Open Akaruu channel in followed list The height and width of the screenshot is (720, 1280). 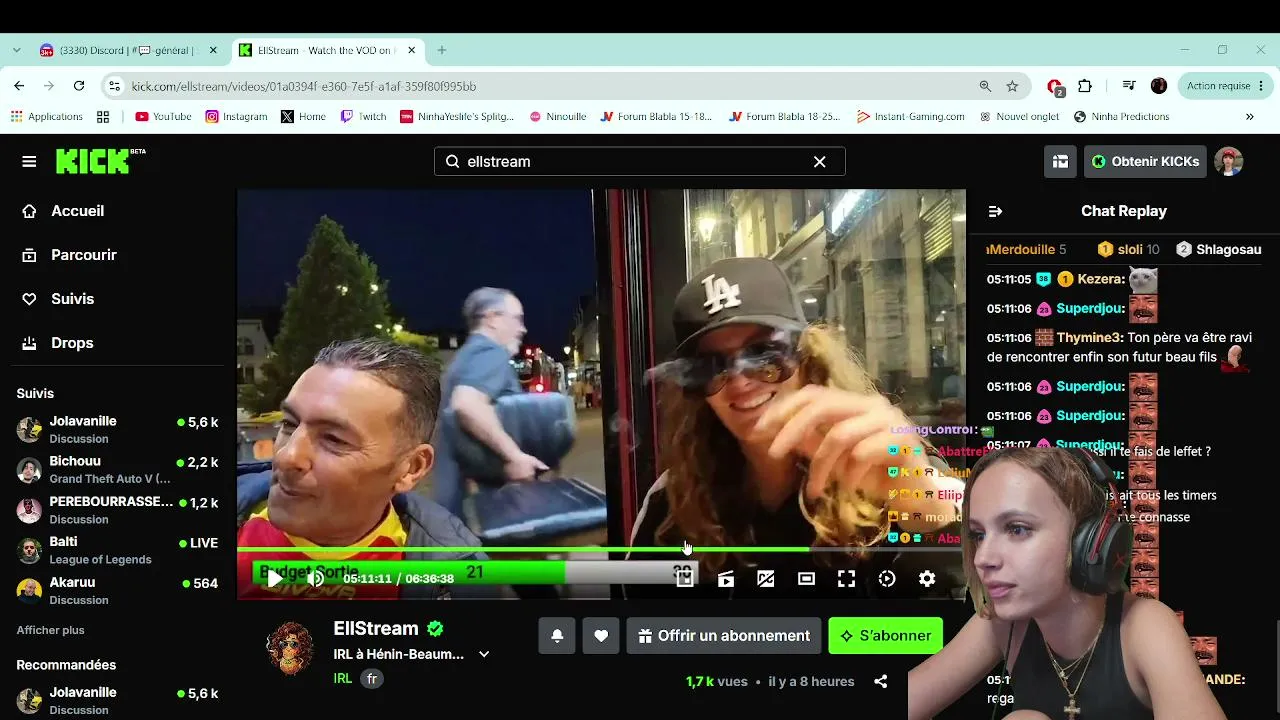118,590
